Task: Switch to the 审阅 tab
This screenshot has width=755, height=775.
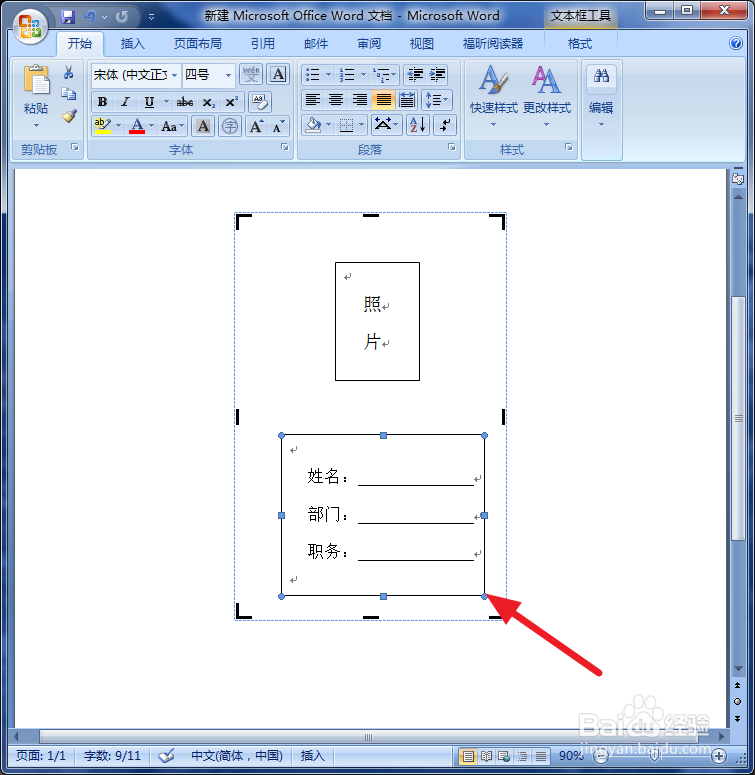Action: pyautogui.click(x=369, y=44)
